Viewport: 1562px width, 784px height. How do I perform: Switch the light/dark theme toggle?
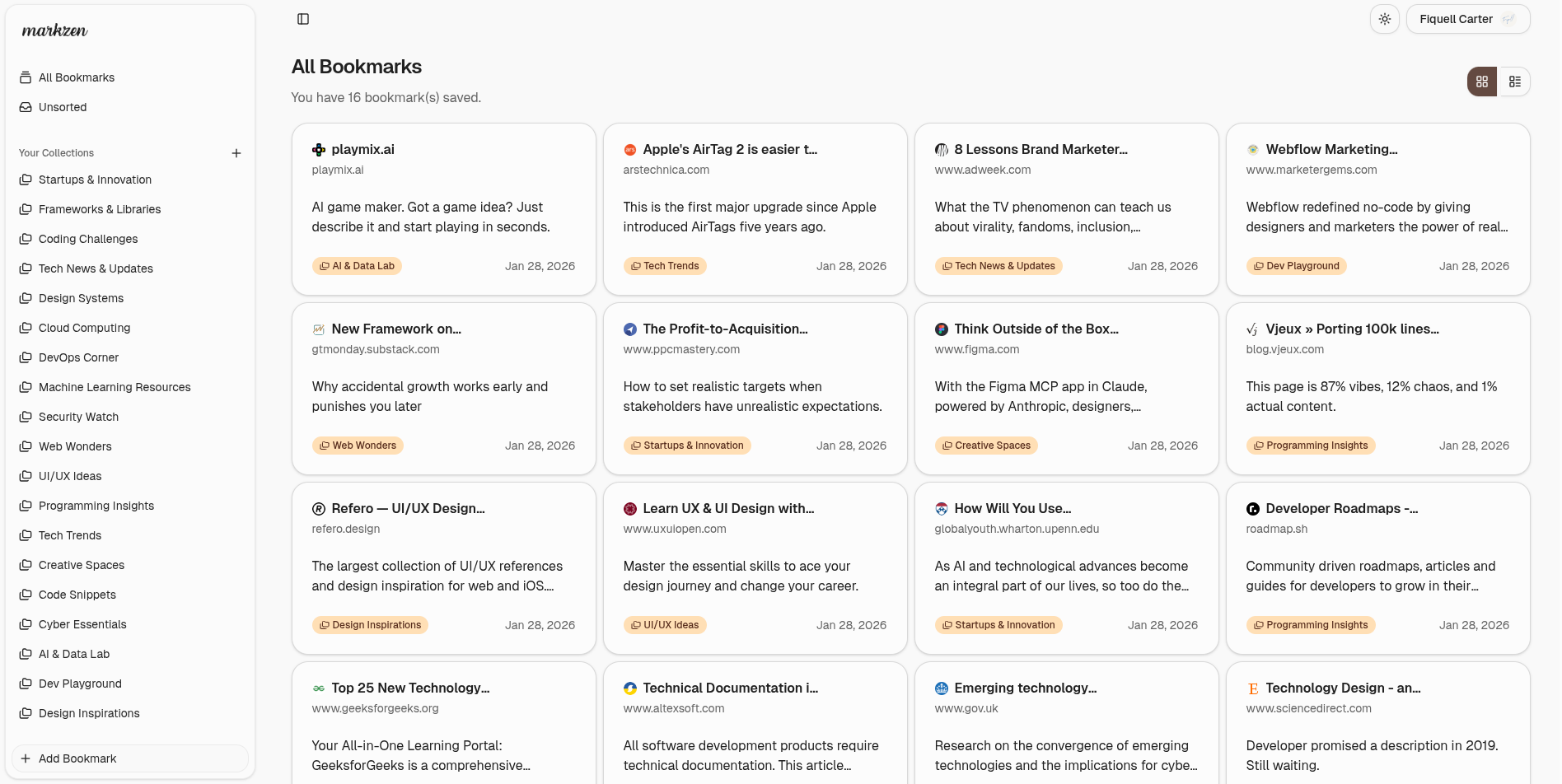pos(1384,19)
